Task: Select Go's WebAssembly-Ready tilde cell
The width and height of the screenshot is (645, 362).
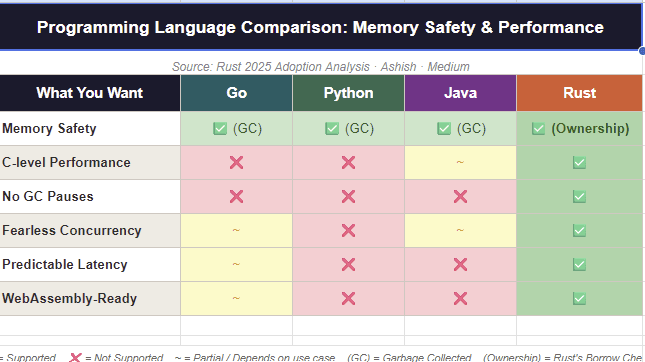Action: pyautogui.click(x=237, y=299)
